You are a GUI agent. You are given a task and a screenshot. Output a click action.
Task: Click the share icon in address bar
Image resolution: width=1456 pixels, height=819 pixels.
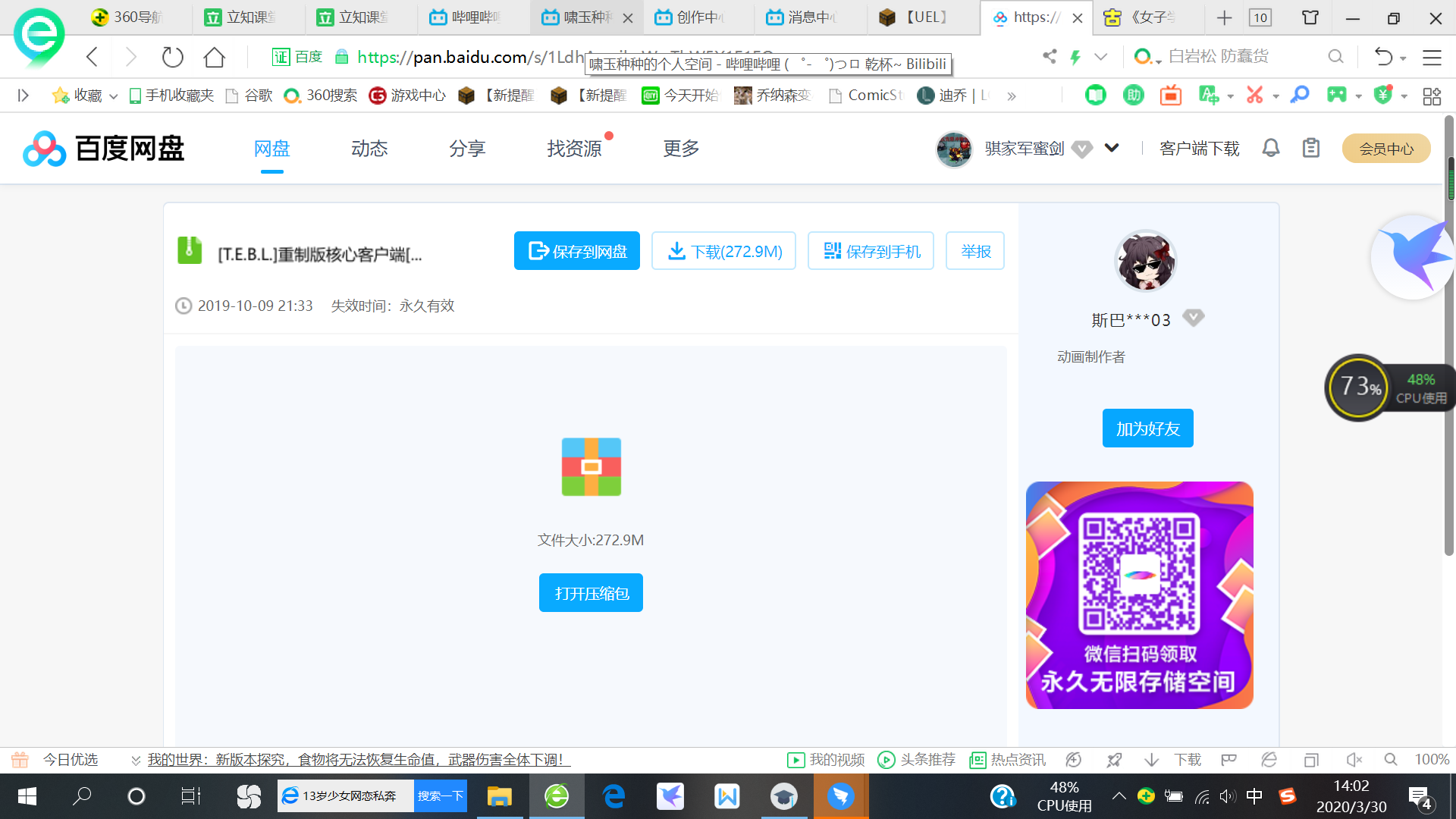1050,56
